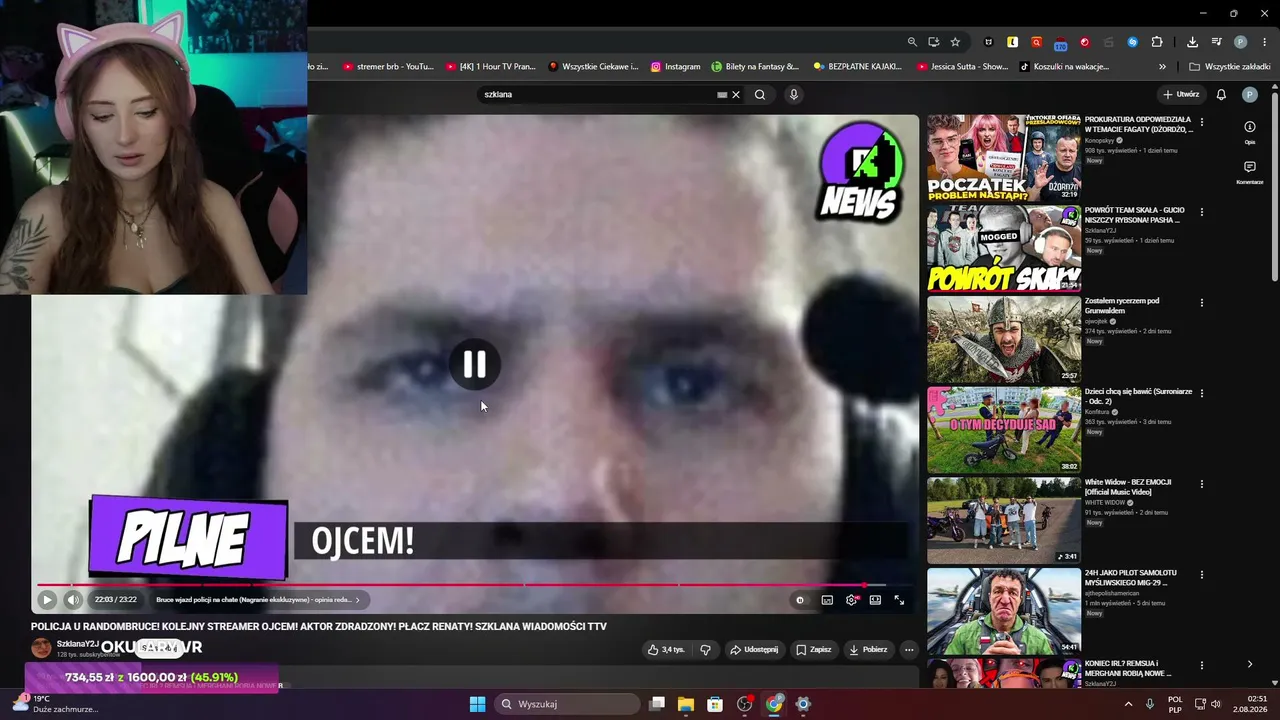Open File Explorer from the taskbar
The image size is (1280, 720).
click(x=686, y=704)
